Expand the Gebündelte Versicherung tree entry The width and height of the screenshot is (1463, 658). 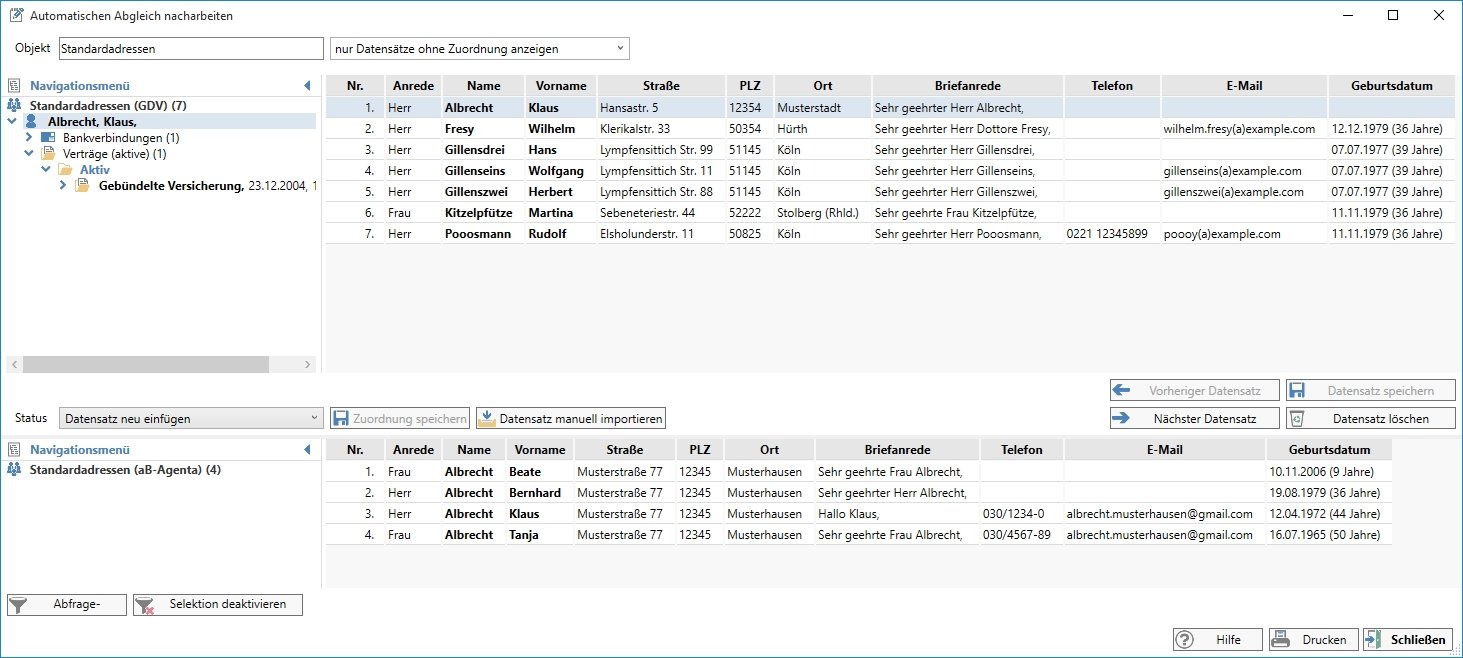tap(63, 185)
